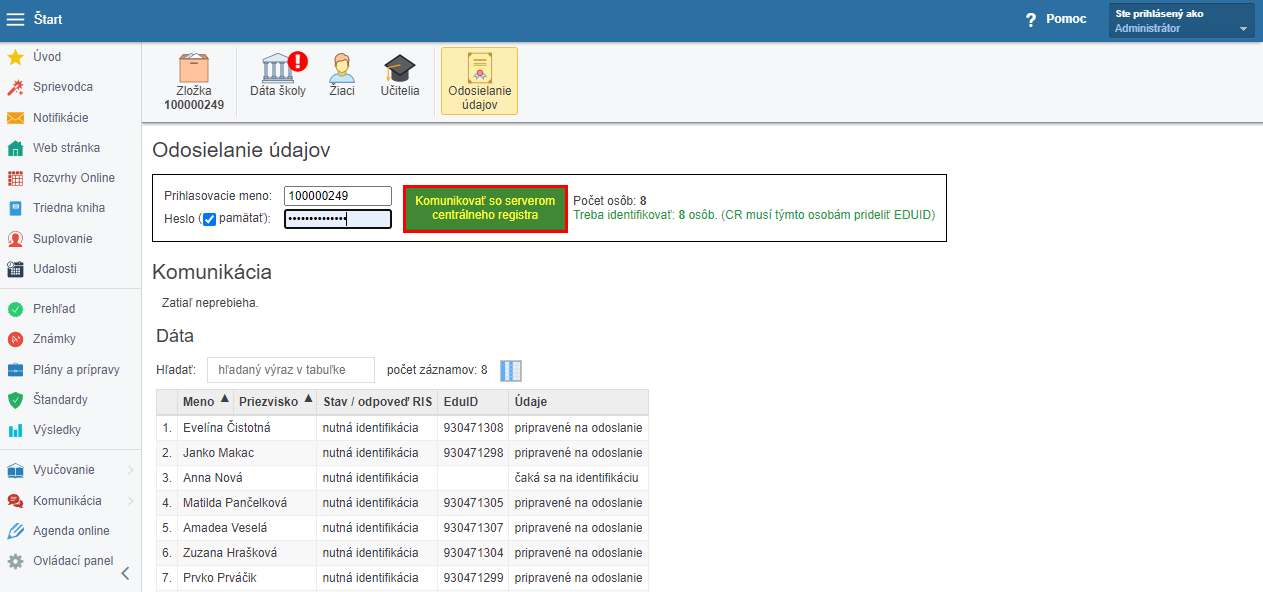The image size is (1263, 592).
Task: Collapse the left sidebar with the arrow
Action: point(125,573)
